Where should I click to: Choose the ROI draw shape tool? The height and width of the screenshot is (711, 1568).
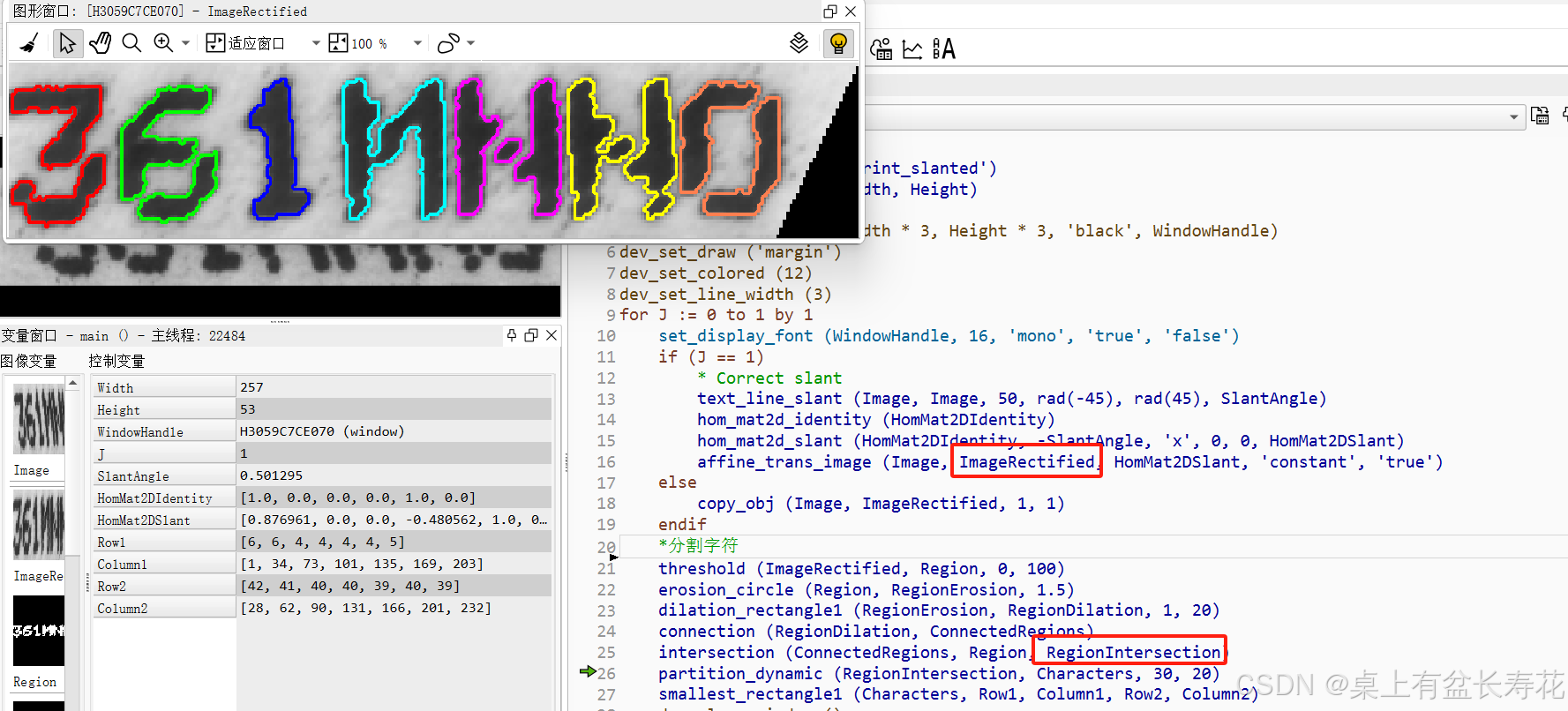448,43
